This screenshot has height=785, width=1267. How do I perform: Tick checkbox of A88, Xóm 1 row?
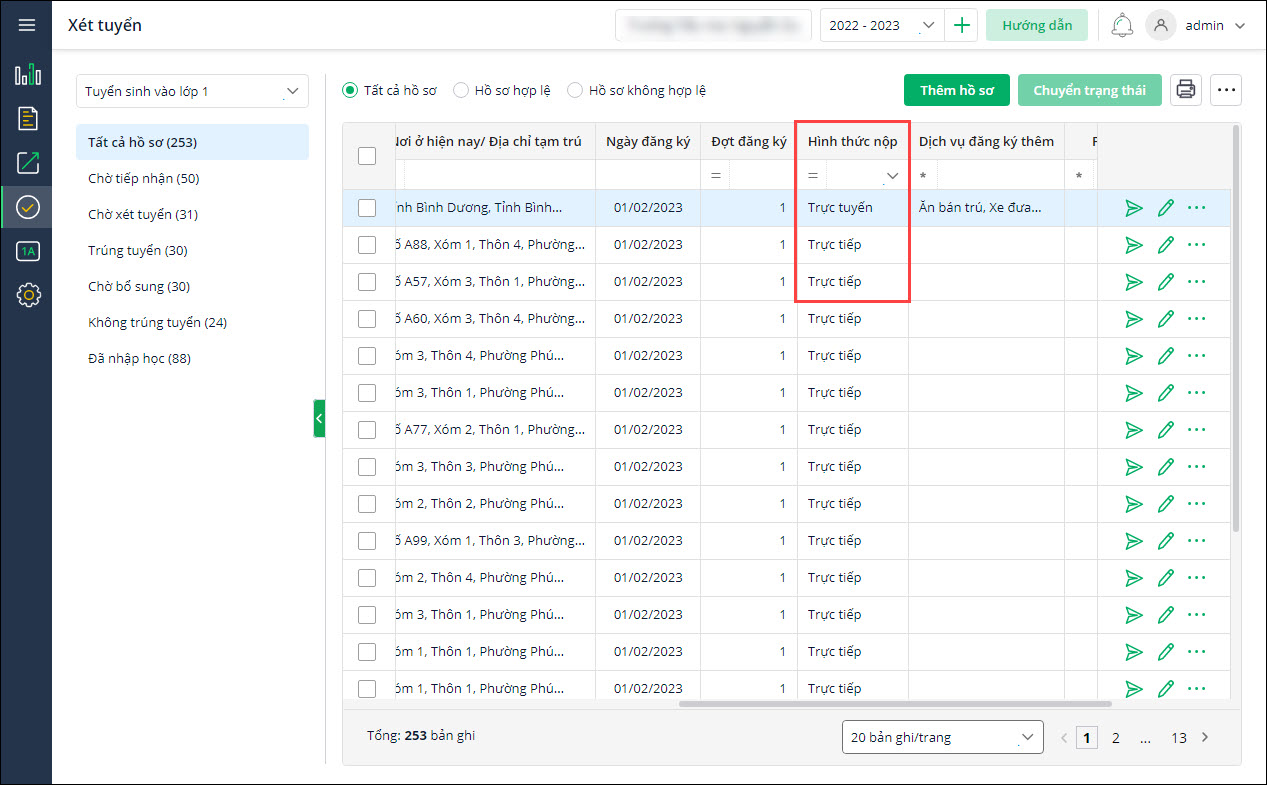[x=367, y=245]
